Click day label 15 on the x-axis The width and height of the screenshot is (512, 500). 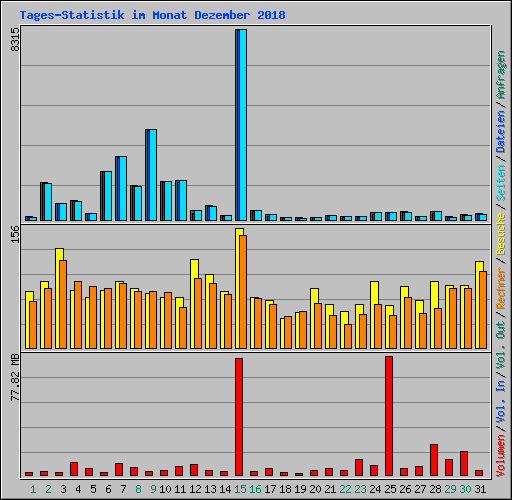click(240, 489)
